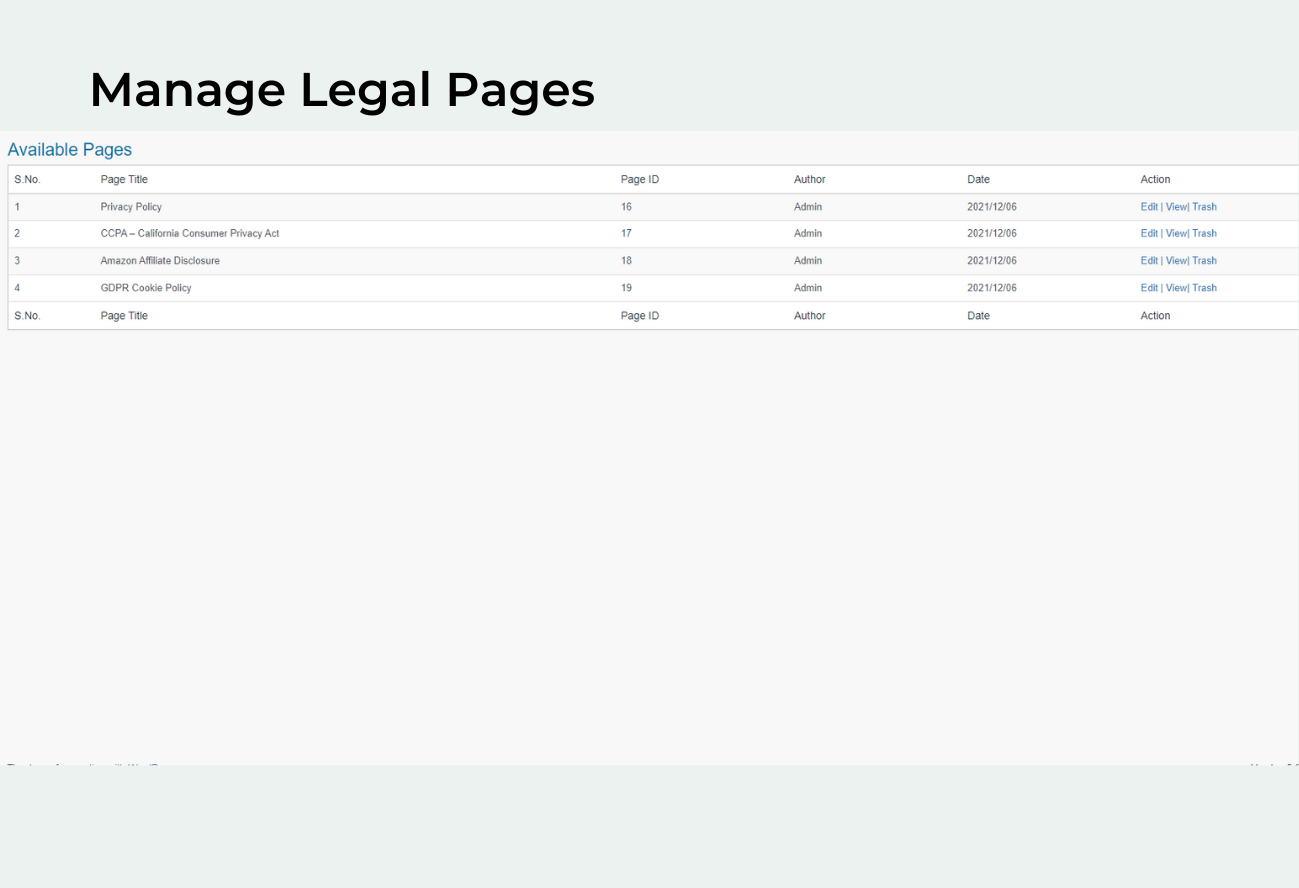This screenshot has width=1299, height=888.
Task: Click the top Action column header
Action: (x=1155, y=179)
